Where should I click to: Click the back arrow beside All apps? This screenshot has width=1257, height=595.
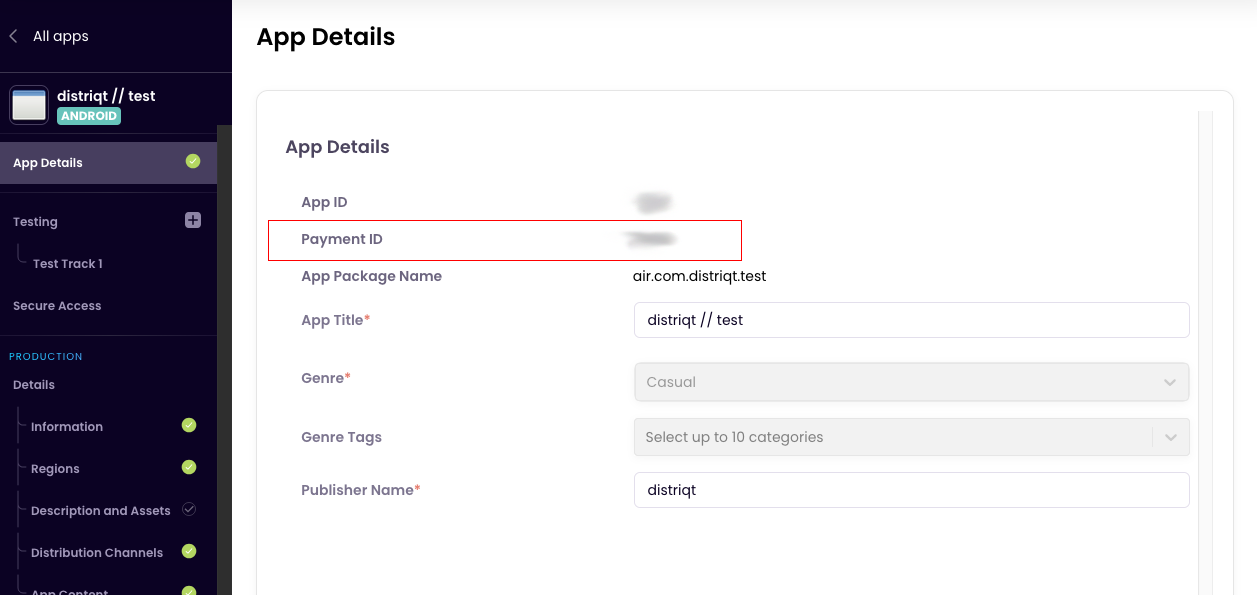(14, 36)
